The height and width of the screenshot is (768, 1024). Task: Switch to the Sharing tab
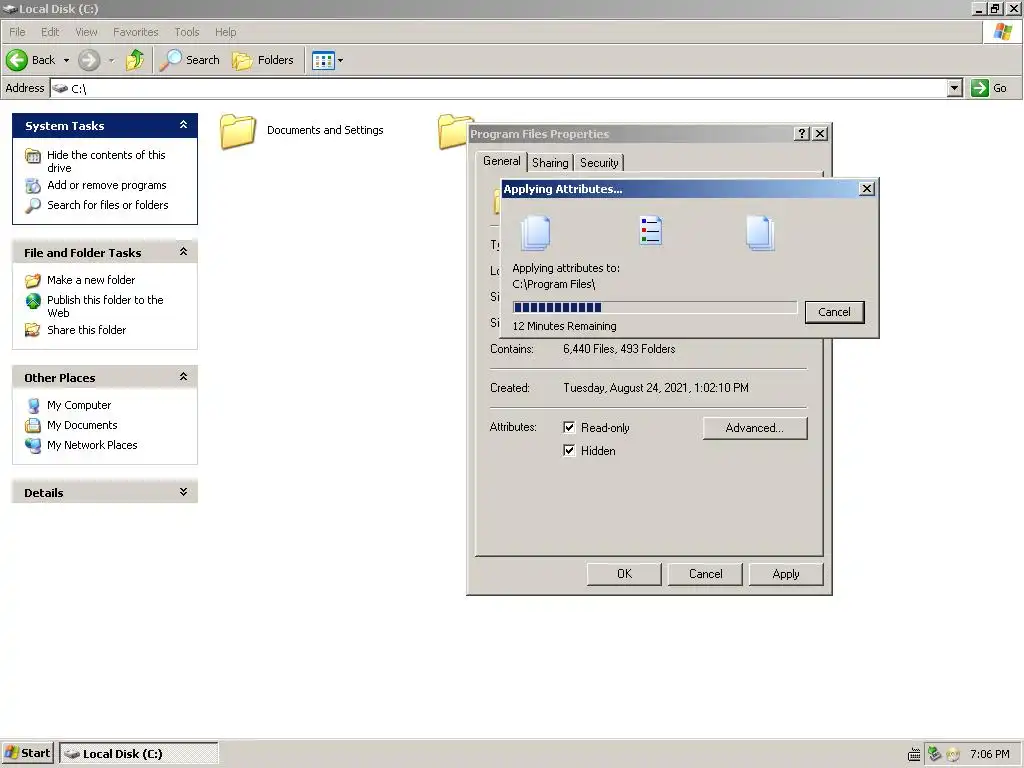tap(550, 163)
